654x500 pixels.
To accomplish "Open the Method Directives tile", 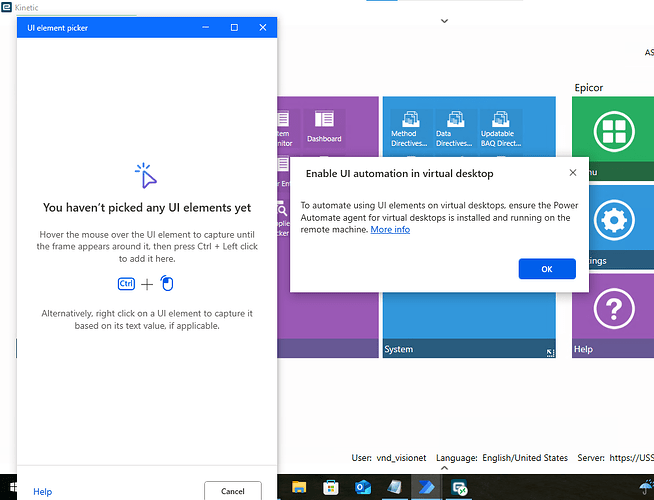I will click(x=410, y=129).
